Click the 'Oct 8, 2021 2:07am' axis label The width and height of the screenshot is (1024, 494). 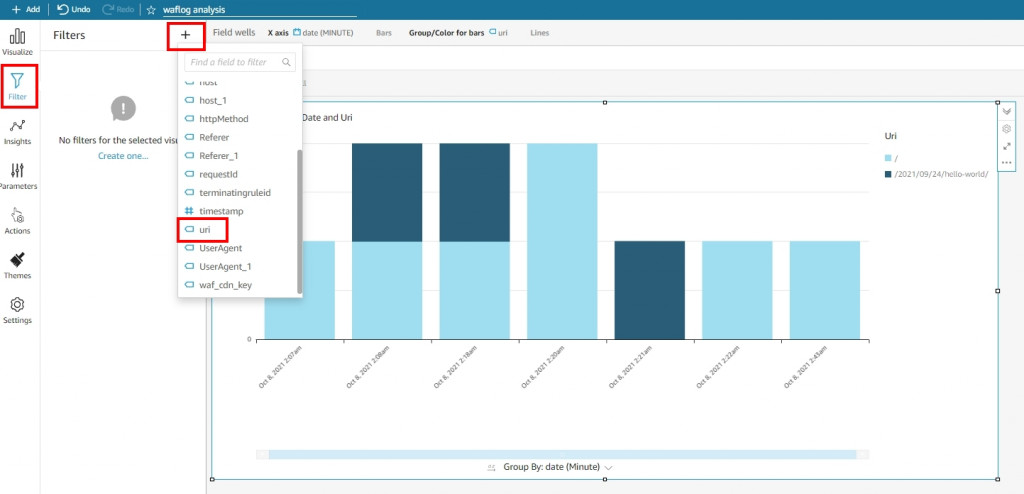pyautogui.click(x=280, y=367)
